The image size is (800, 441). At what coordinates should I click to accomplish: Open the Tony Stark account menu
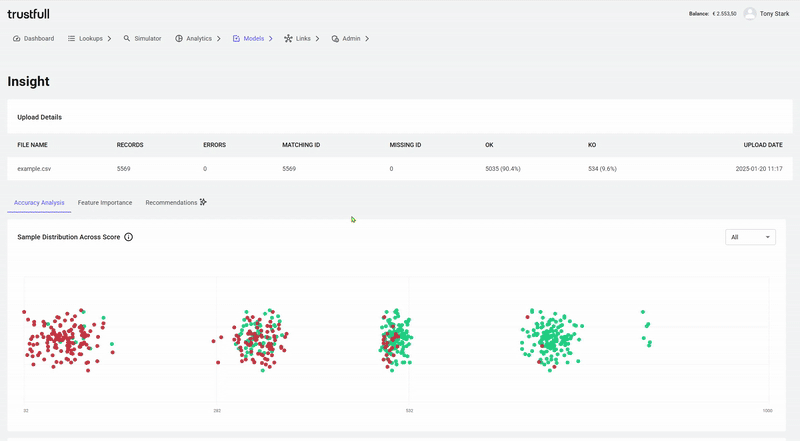[x=774, y=14]
